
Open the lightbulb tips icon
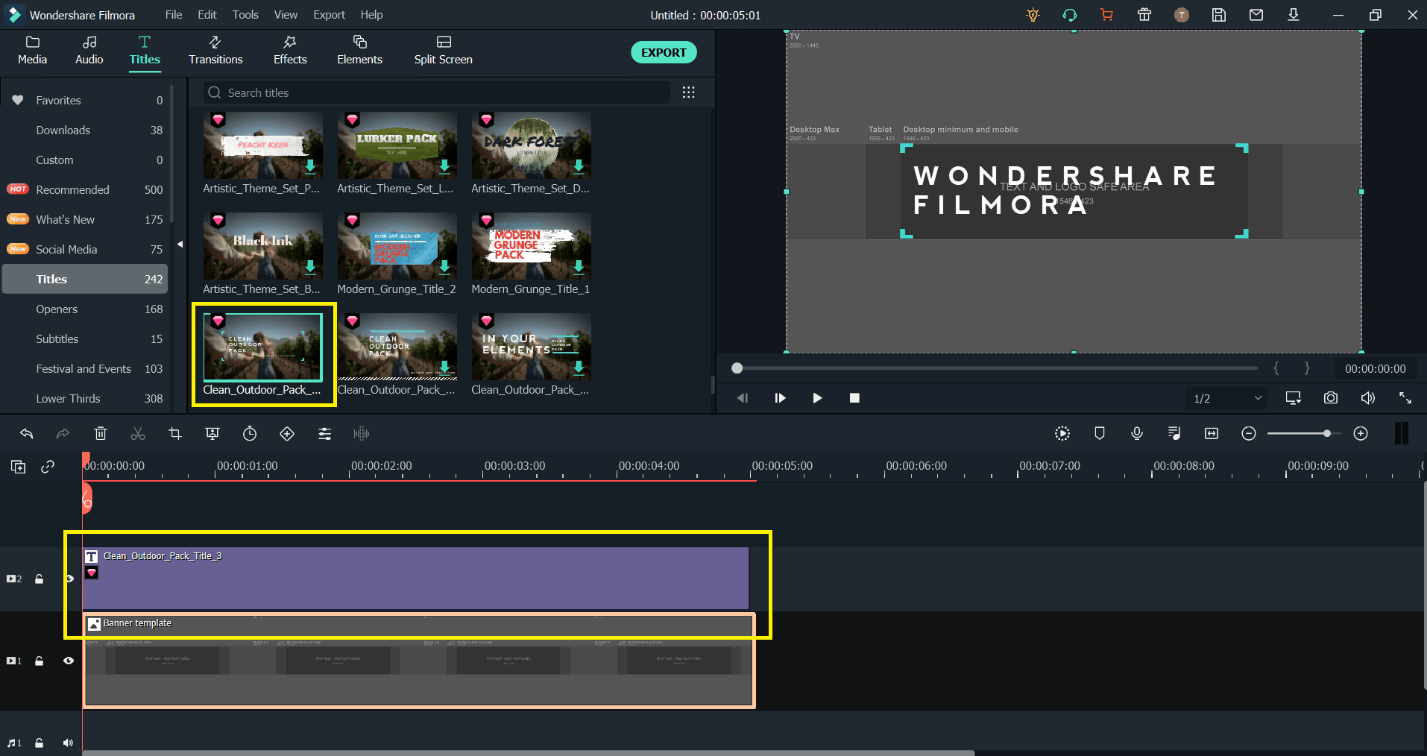(1033, 15)
